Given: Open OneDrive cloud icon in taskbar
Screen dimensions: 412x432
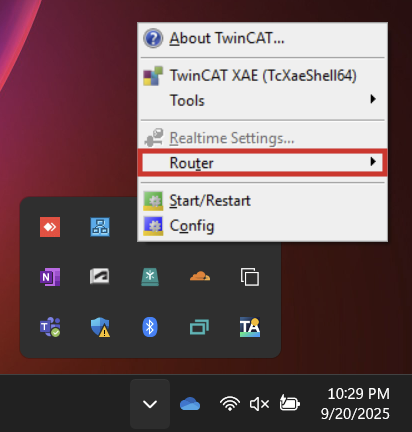Looking at the screenshot, I should [190, 404].
